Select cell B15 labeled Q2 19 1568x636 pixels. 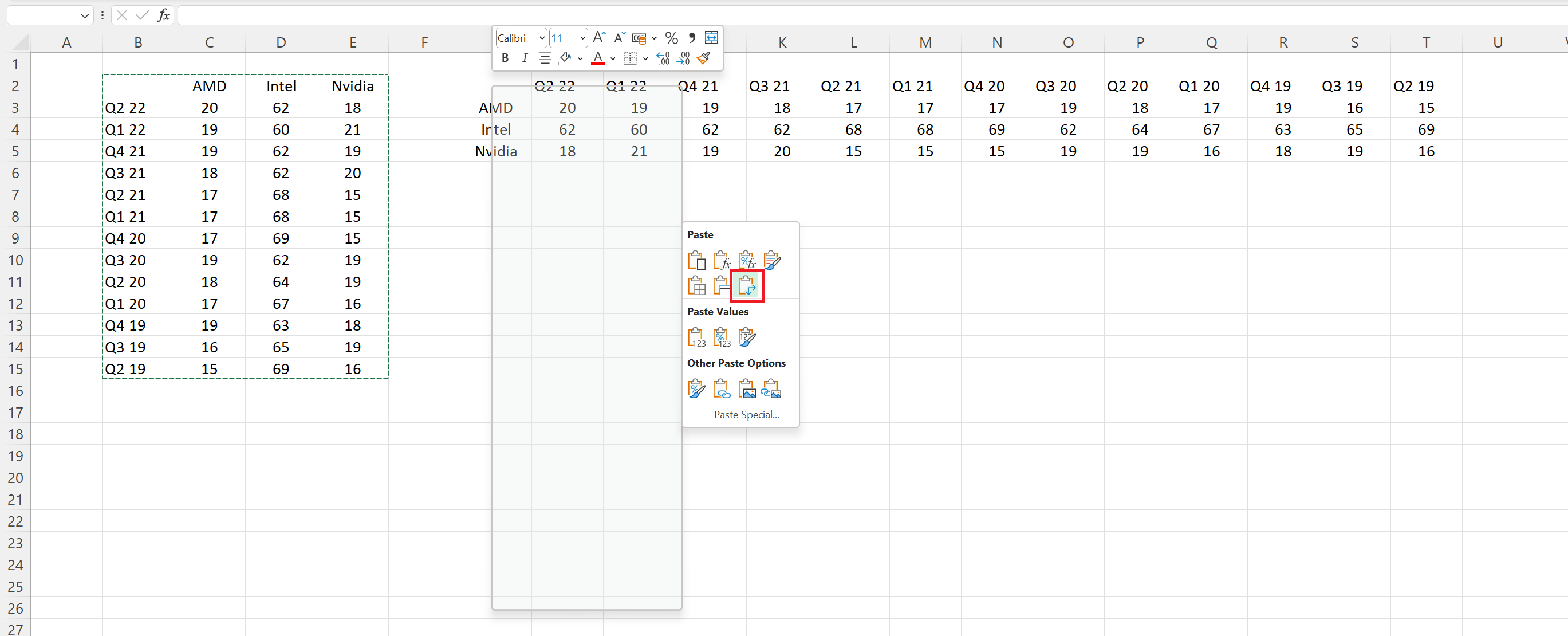coord(138,369)
